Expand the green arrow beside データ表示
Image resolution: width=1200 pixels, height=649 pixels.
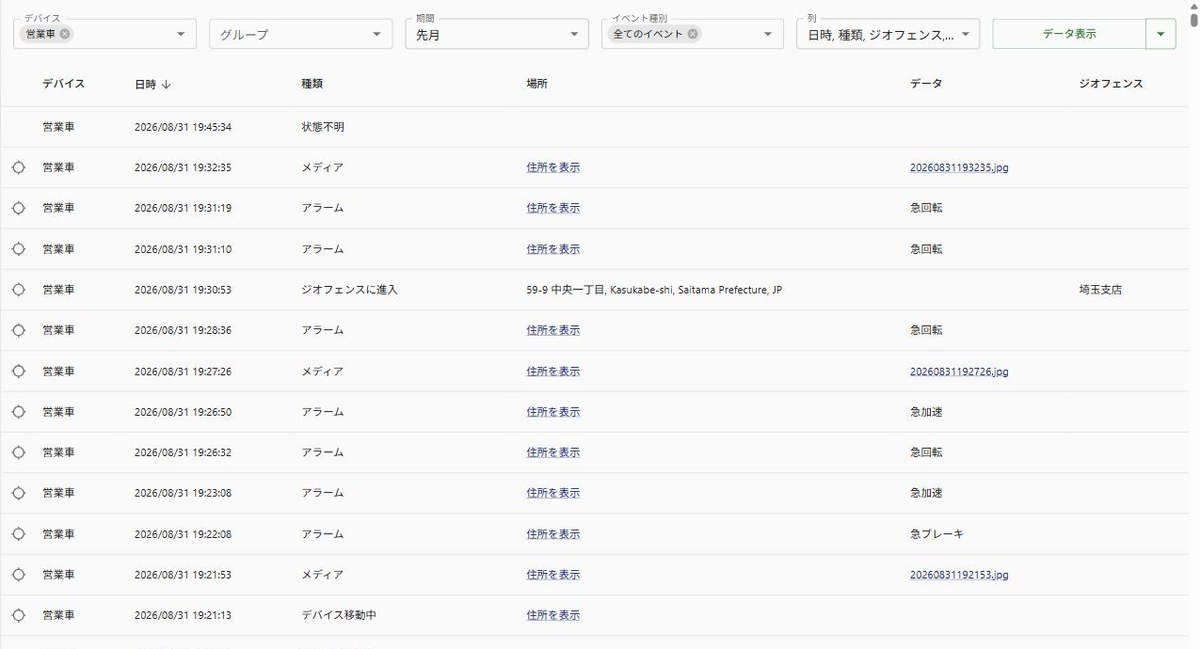point(1160,34)
